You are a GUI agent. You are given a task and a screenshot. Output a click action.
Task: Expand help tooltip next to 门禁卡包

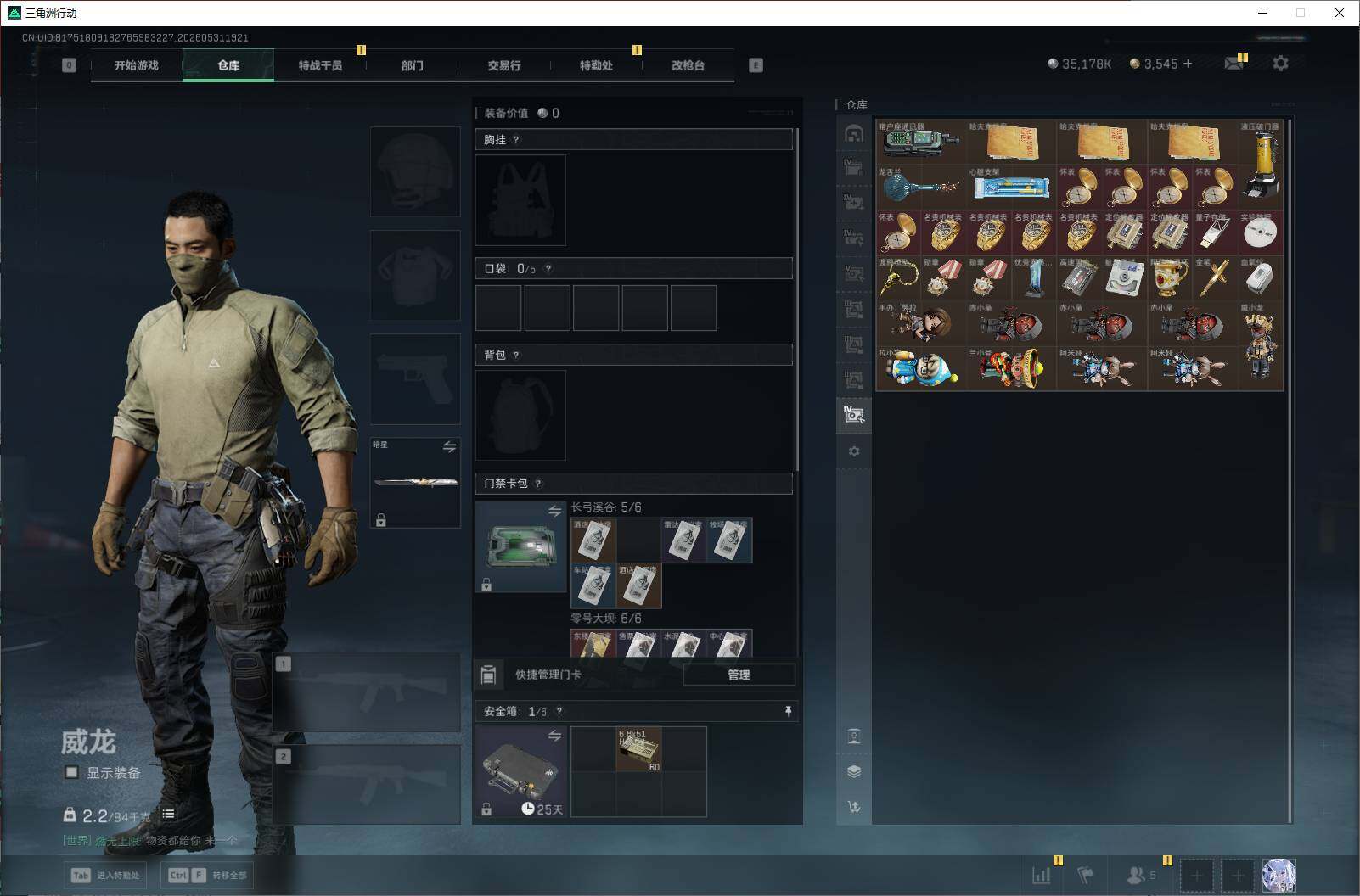pos(538,484)
